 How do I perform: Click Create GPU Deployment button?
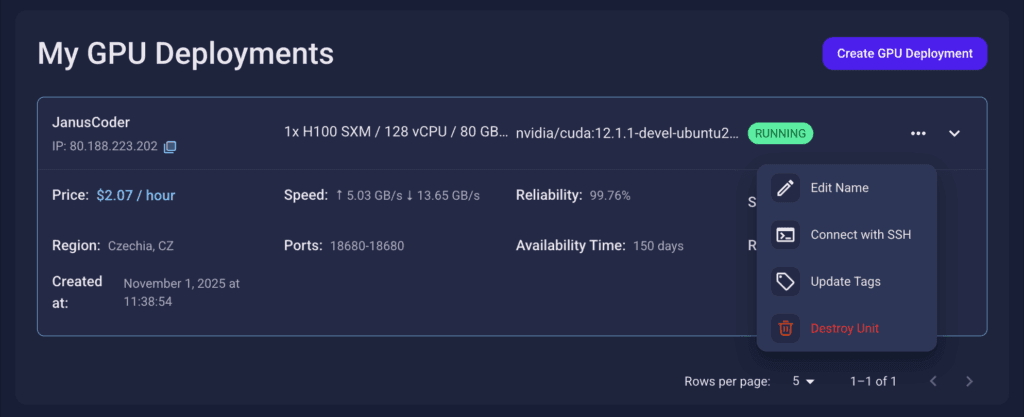click(904, 54)
